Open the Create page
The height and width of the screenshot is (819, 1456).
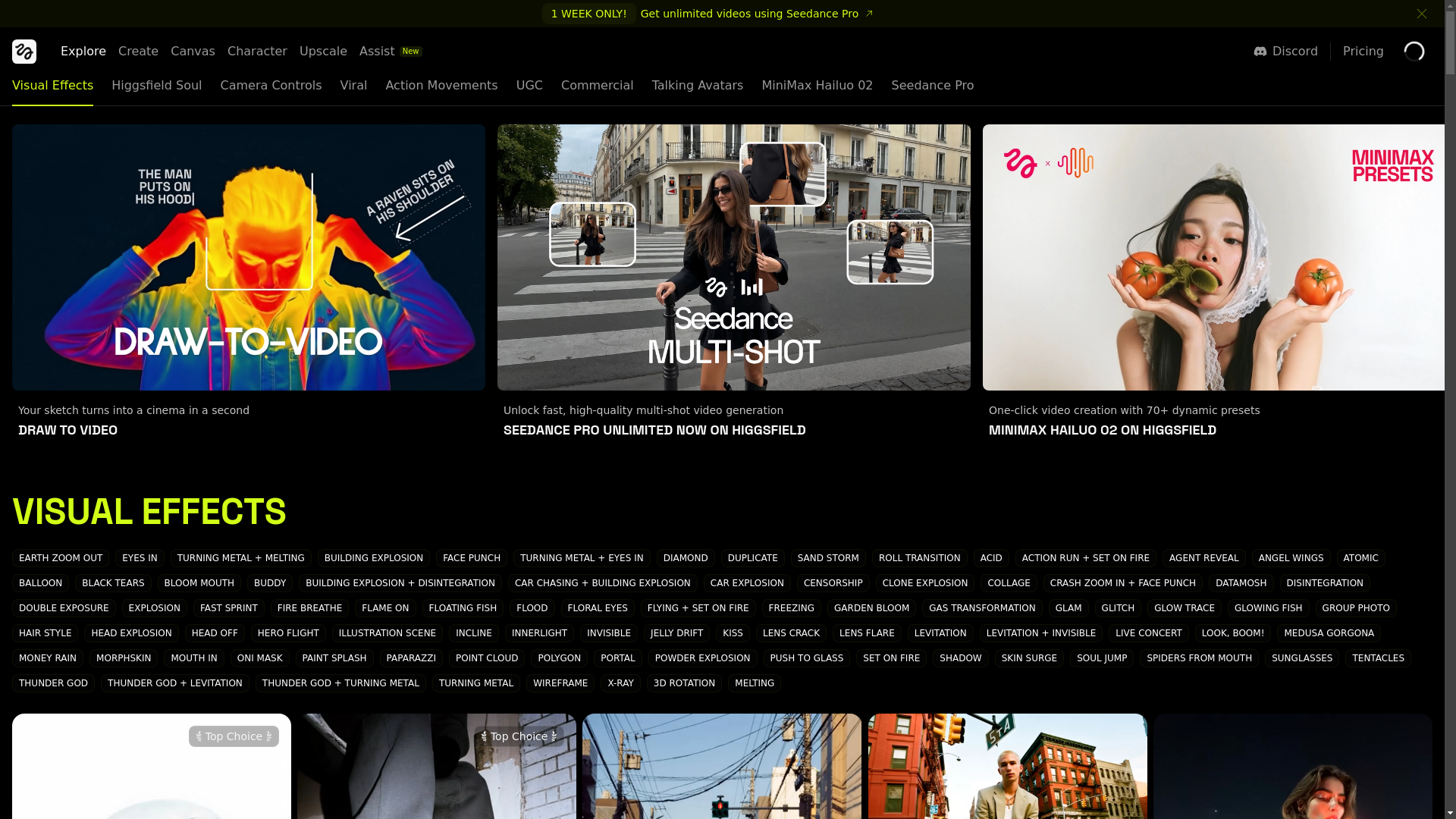138,52
